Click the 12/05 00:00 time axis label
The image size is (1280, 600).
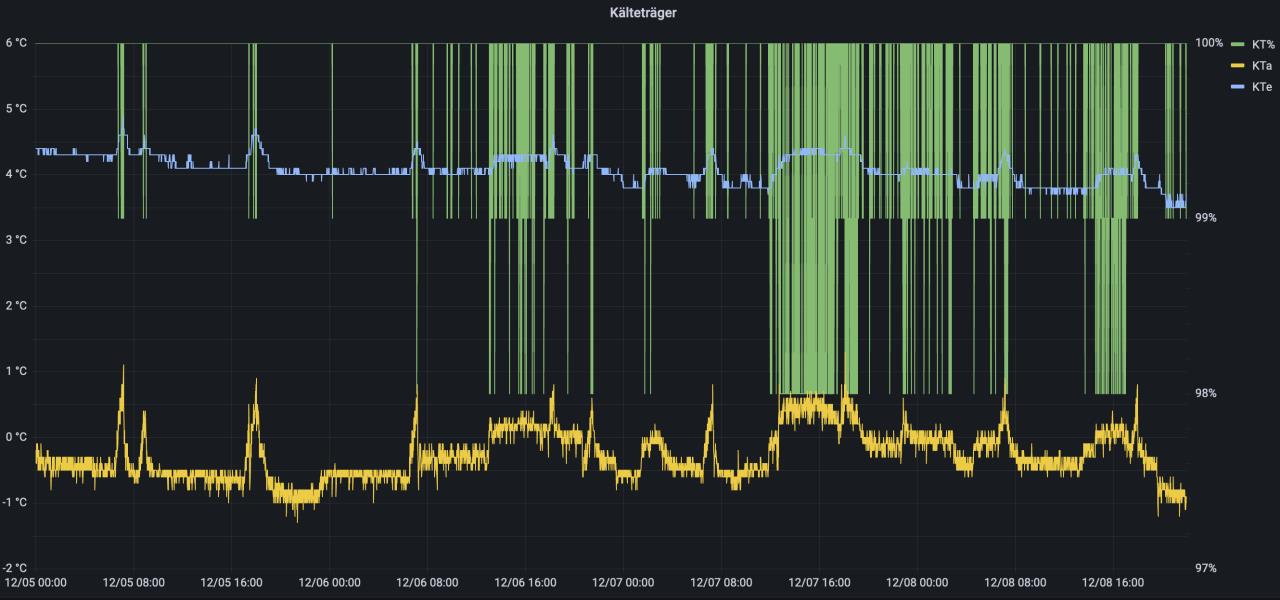point(36,582)
